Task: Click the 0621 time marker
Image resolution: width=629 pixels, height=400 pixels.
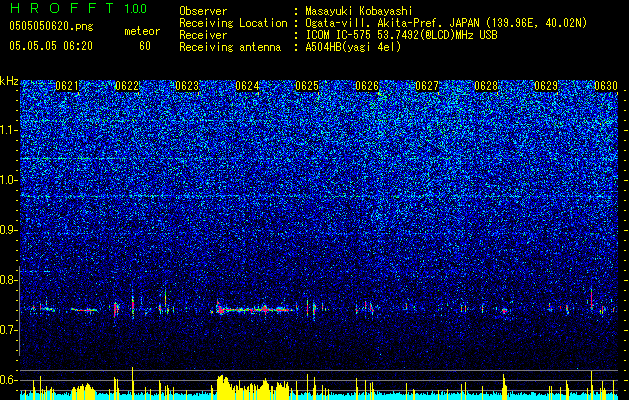Action: 67,86
